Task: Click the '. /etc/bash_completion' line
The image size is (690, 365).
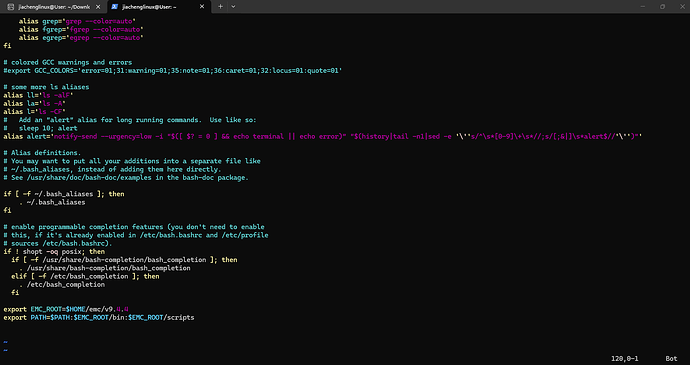Action: [62, 285]
